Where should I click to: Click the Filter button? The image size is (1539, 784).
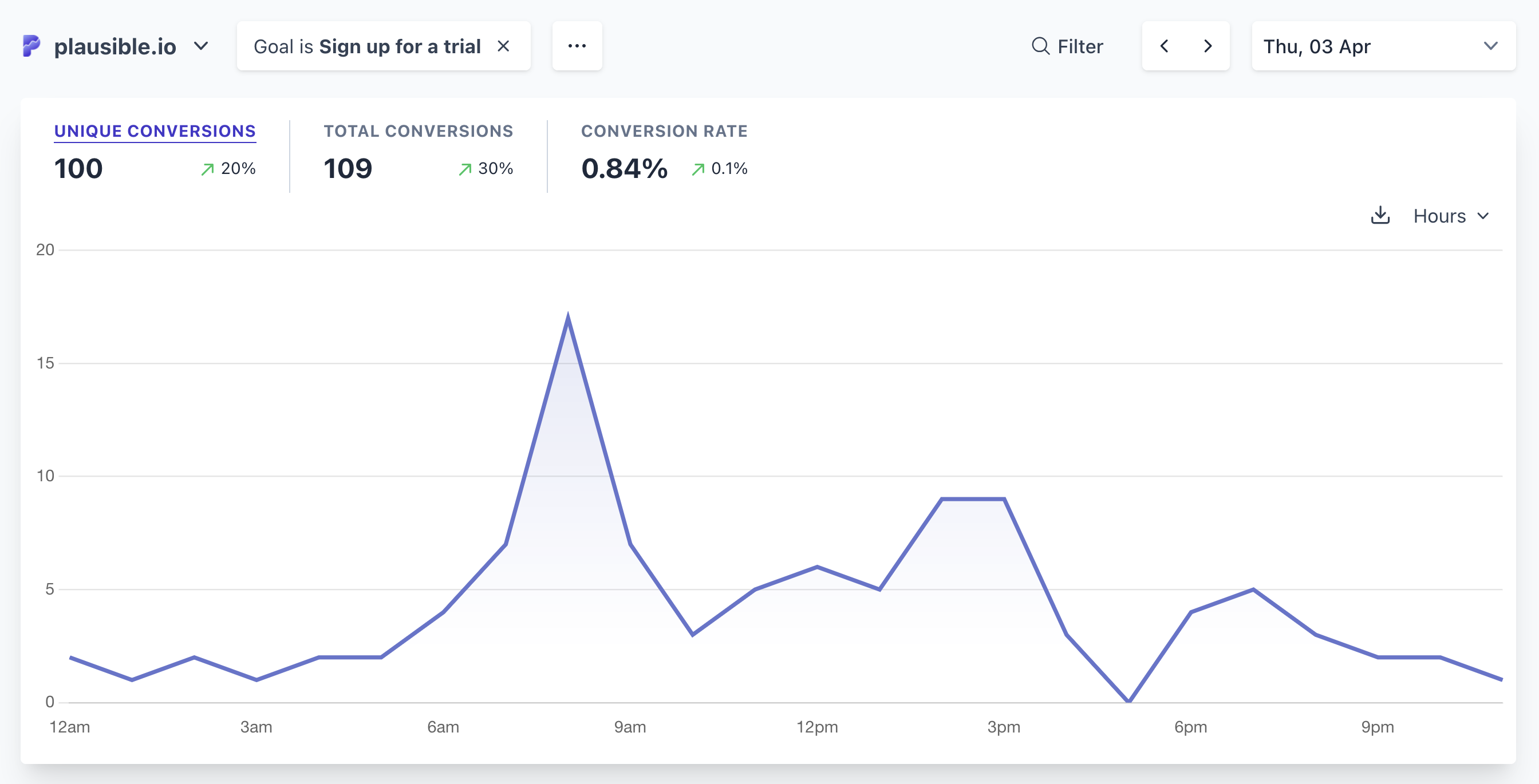1067,46
